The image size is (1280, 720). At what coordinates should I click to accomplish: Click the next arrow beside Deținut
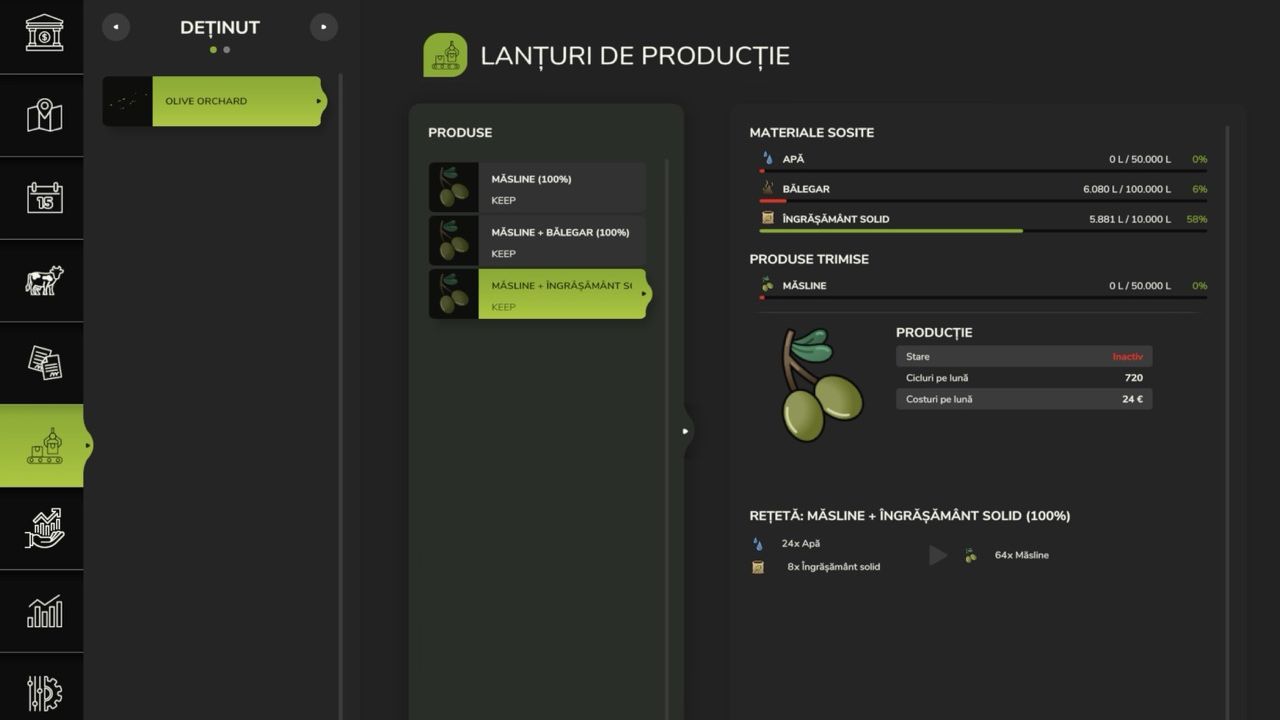tap(324, 27)
